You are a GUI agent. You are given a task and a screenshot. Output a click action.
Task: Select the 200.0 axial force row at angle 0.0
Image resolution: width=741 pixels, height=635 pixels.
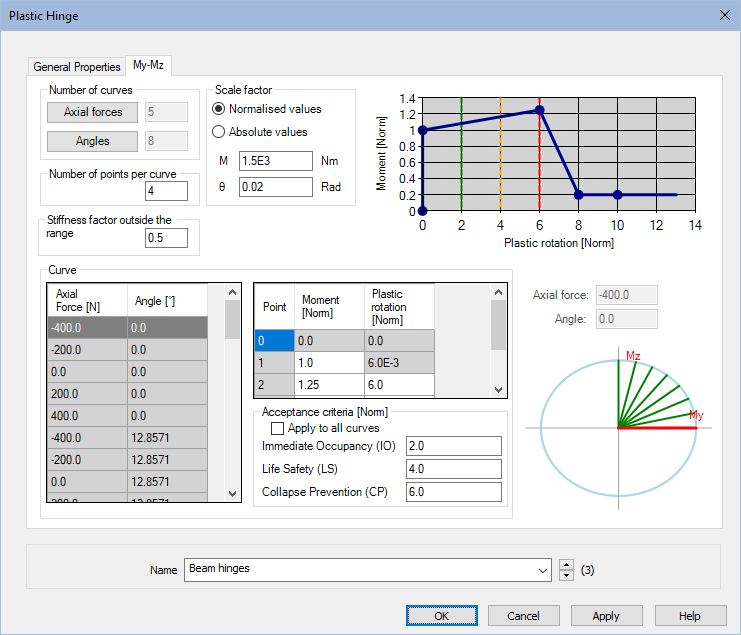pyautogui.click(x=87, y=394)
